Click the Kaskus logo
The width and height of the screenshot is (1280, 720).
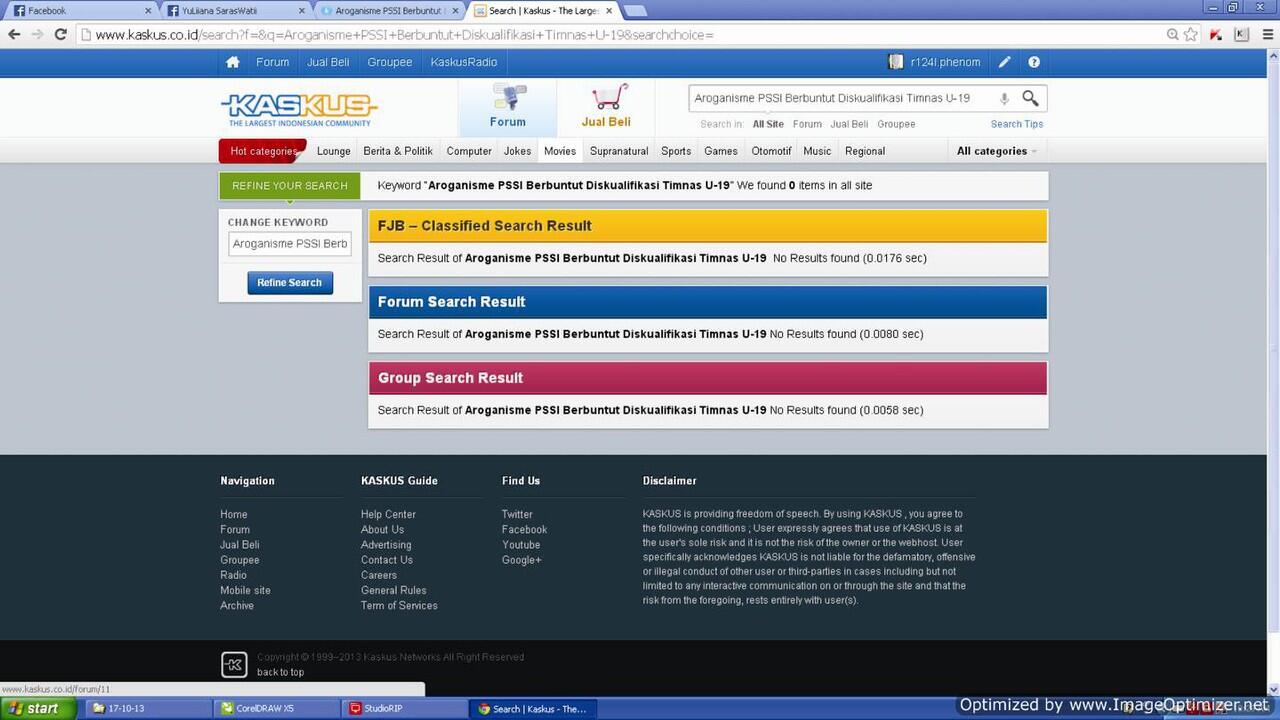pyautogui.click(x=299, y=109)
